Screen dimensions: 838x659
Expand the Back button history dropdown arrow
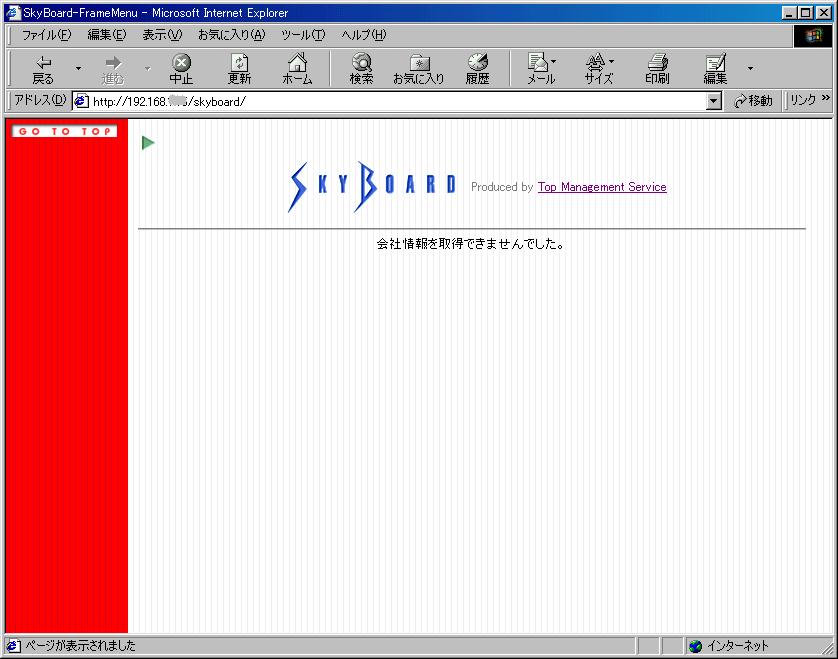[79, 68]
